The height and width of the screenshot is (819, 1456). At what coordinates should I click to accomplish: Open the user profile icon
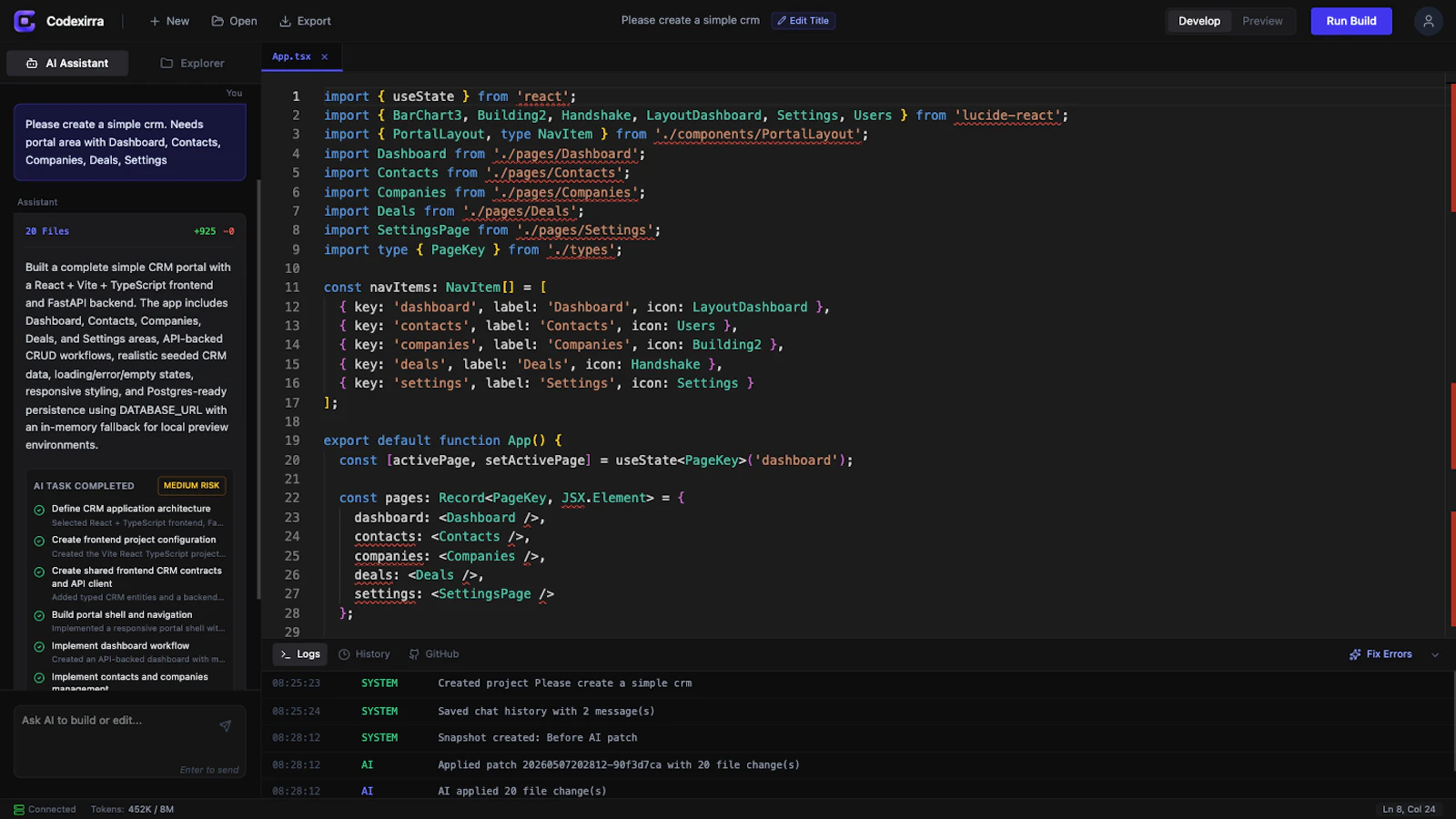(1428, 21)
